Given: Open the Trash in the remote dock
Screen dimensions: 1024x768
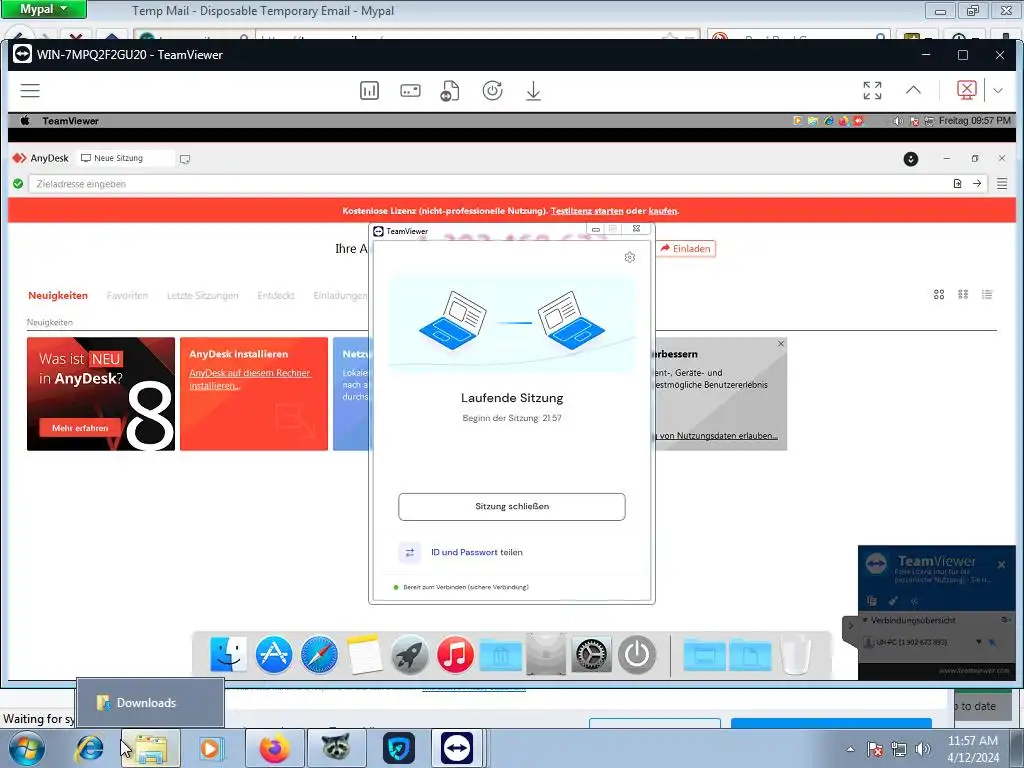Looking at the screenshot, I should (x=796, y=654).
